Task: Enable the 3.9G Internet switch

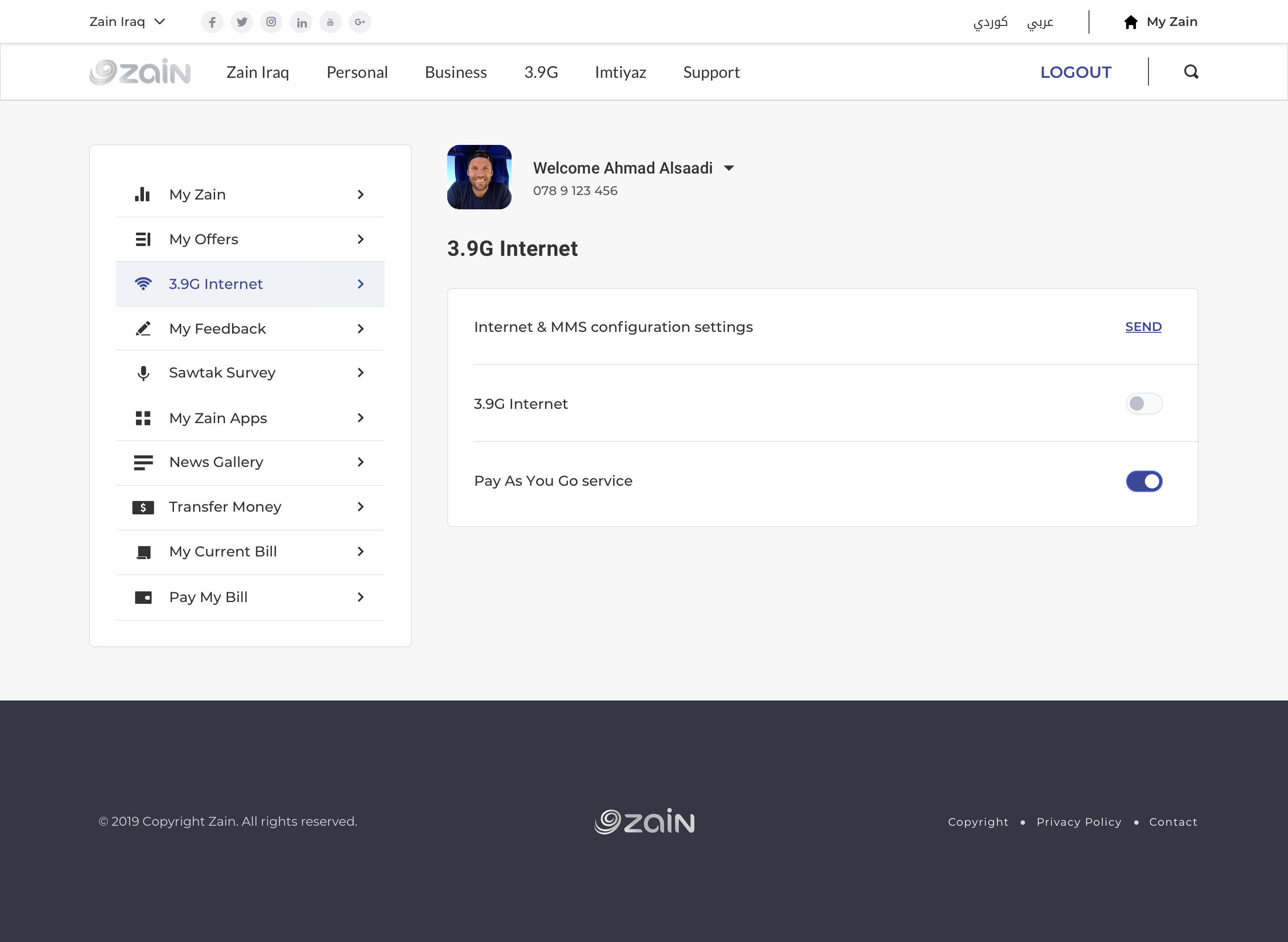Action: click(1144, 404)
